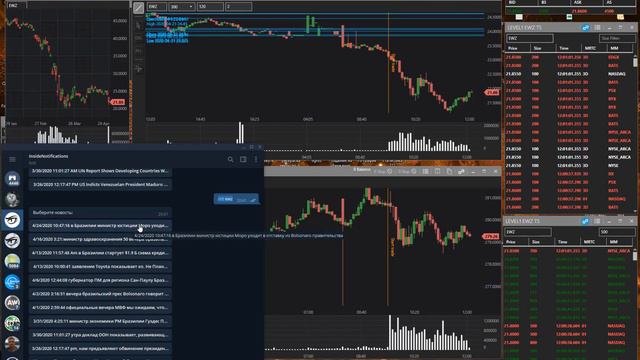
Task: Open the green-logo chat with the 14 badge
Action: pos(12,323)
